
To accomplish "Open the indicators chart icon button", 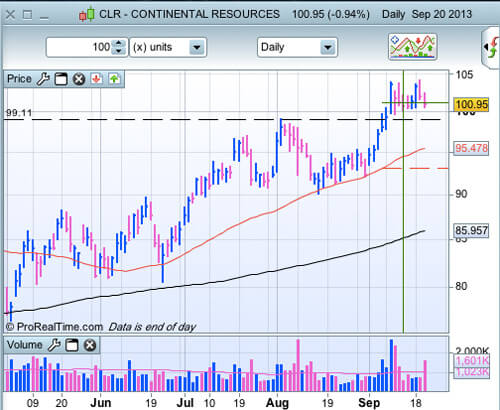I will point(413,47).
